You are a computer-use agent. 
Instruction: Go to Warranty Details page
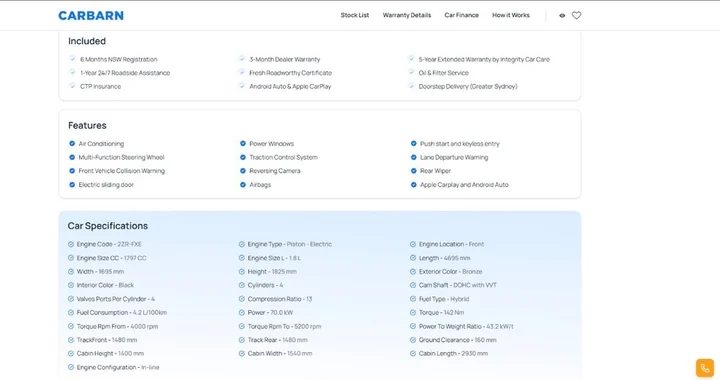pos(407,15)
